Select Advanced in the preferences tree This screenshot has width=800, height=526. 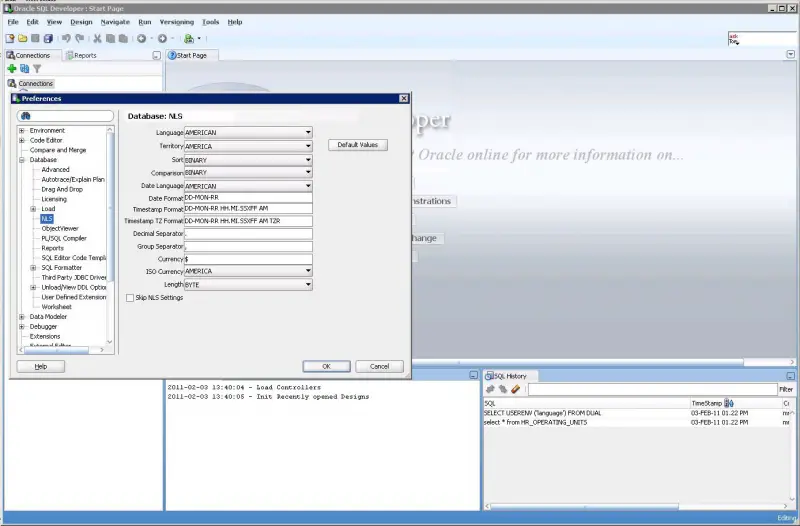click(x=55, y=170)
